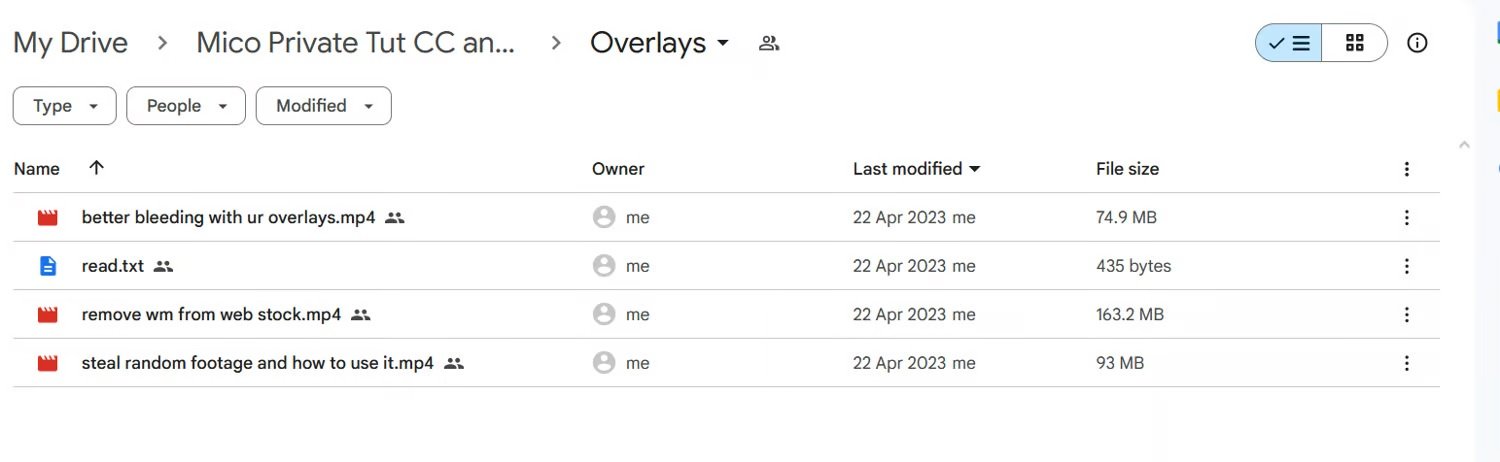Select remove wm from web stock.mp4 row

click(x=726, y=314)
